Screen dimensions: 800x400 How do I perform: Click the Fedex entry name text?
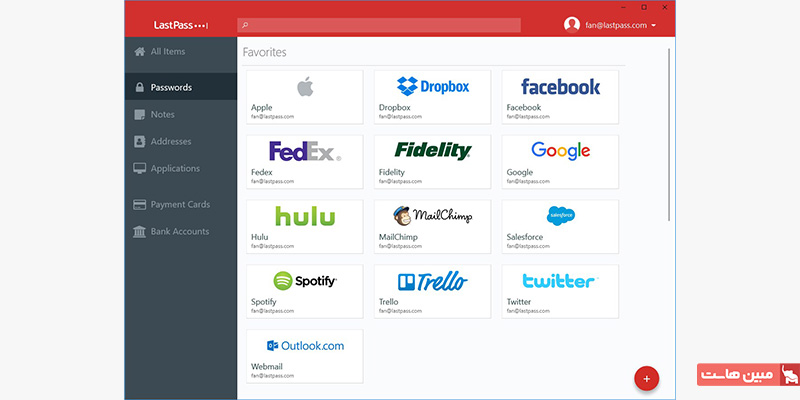tap(262, 172)
